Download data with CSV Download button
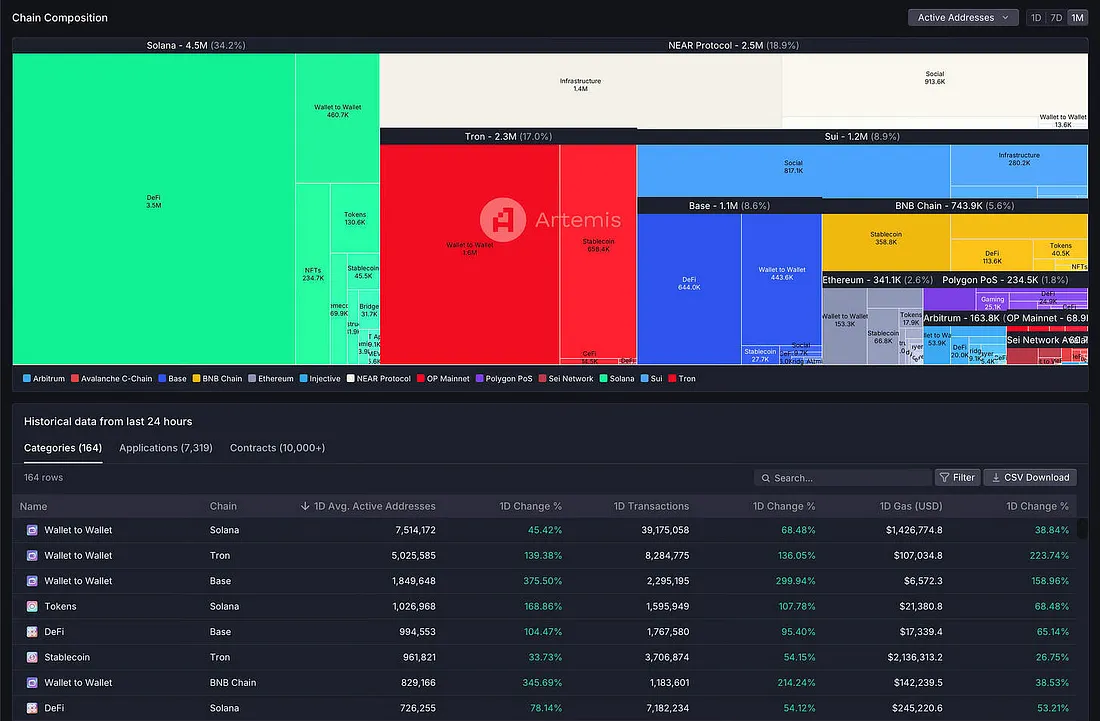 1030,478
